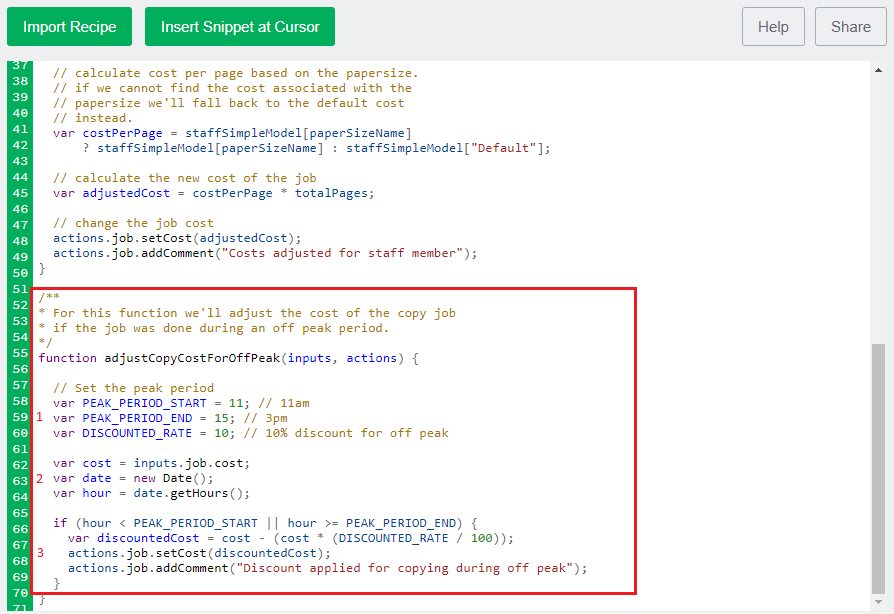Click line number 38 in gutter
894x614 pixels.
20,81
